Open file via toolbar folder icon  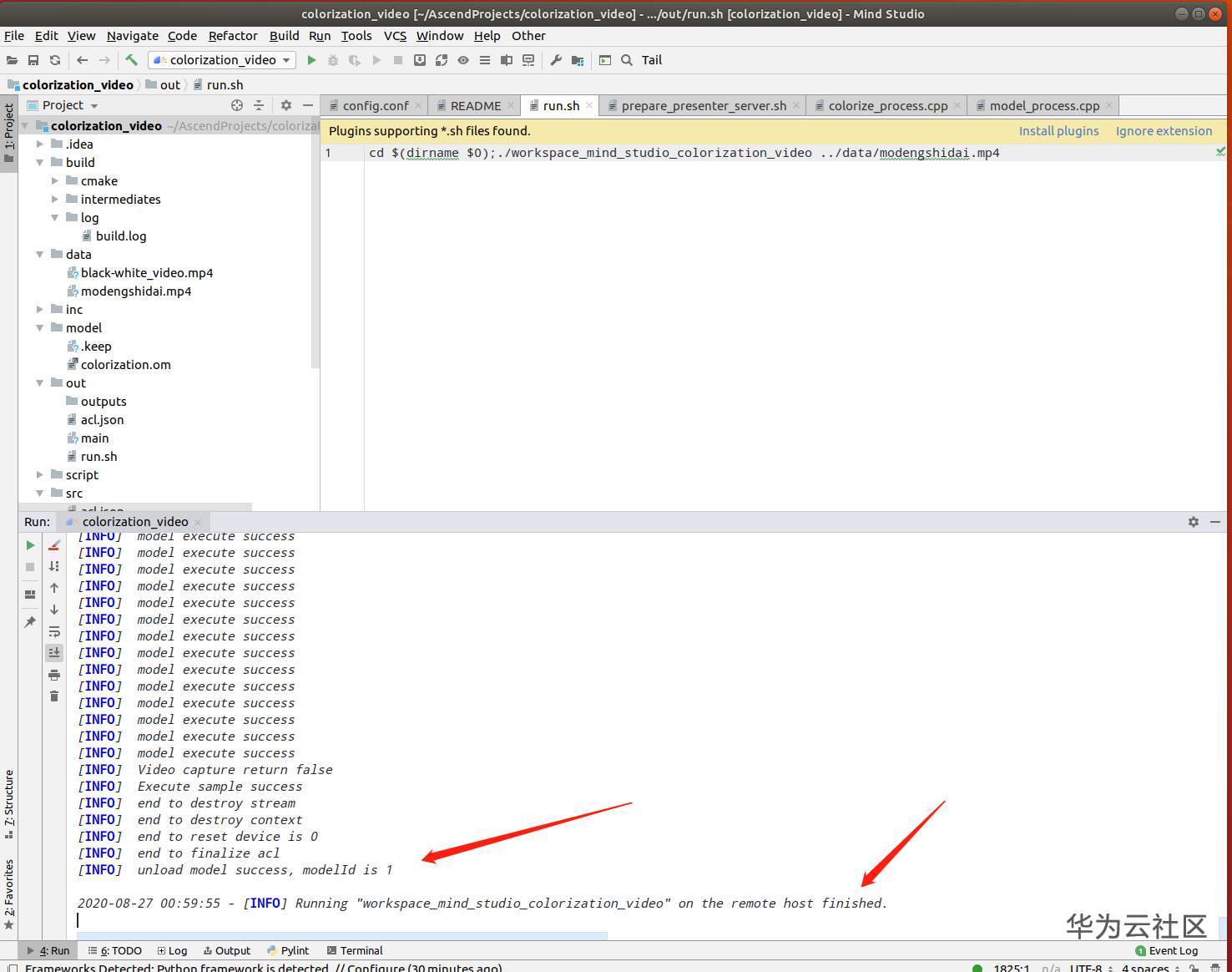(x=12, y=60)
